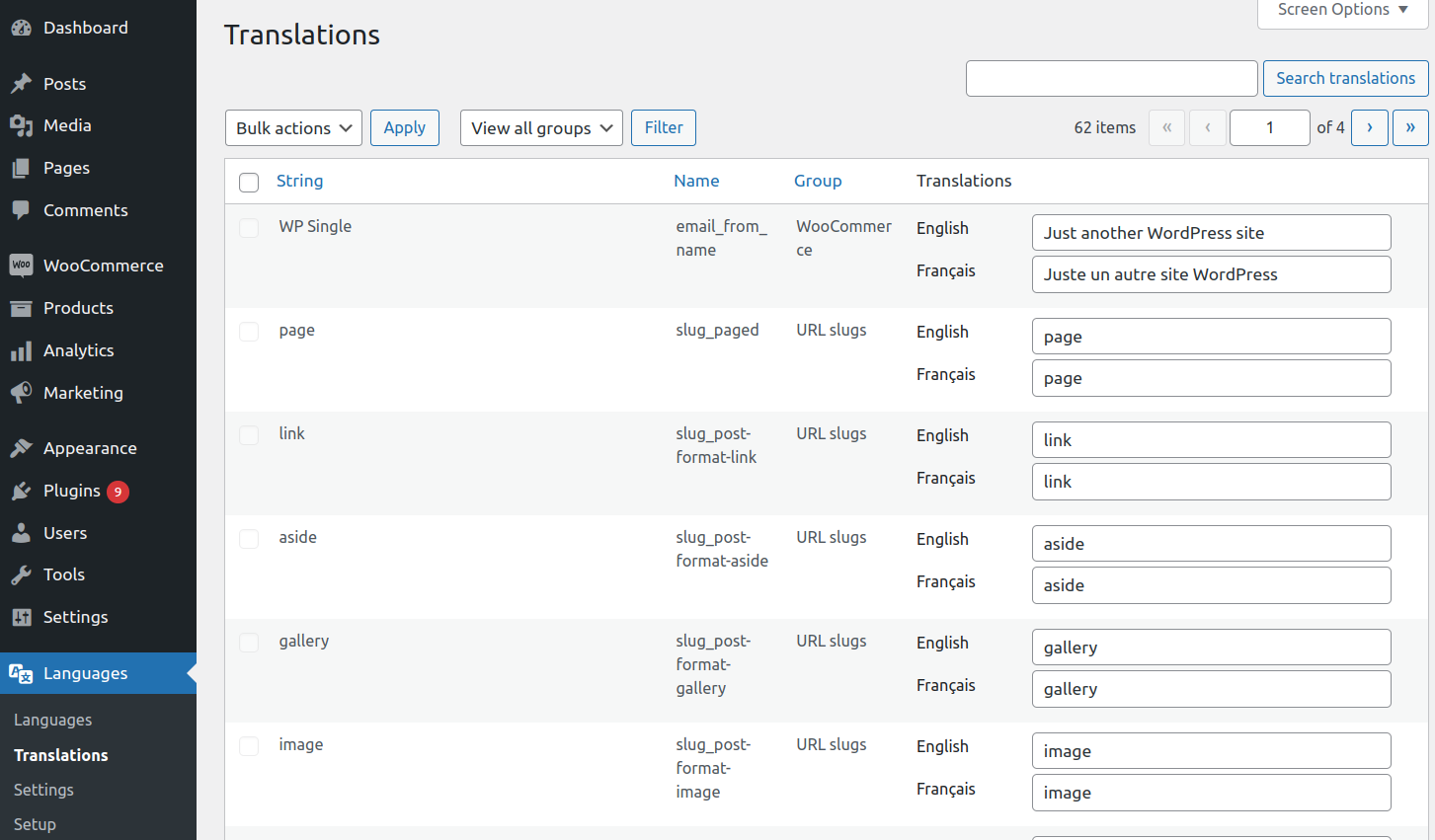Click the Plugins update count badge
Viewport: 1435px width, 840px height.
click(118, 492)
